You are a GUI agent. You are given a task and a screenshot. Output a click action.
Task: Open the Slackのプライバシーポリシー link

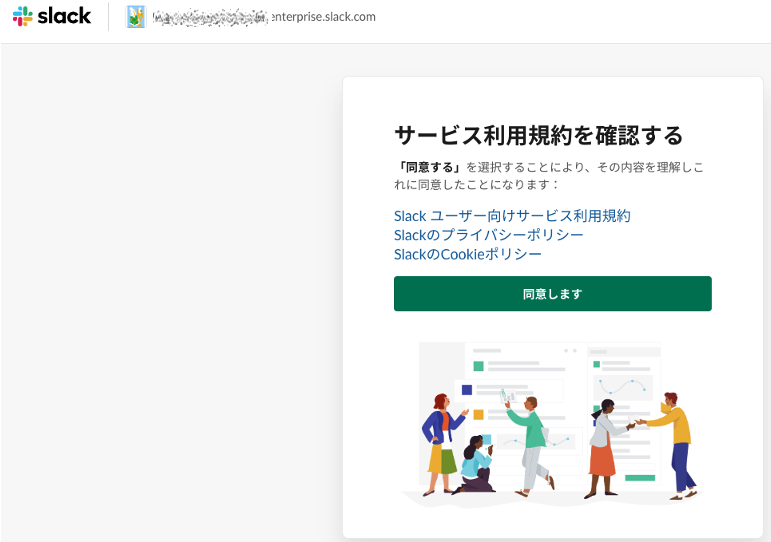click(488, 235)
